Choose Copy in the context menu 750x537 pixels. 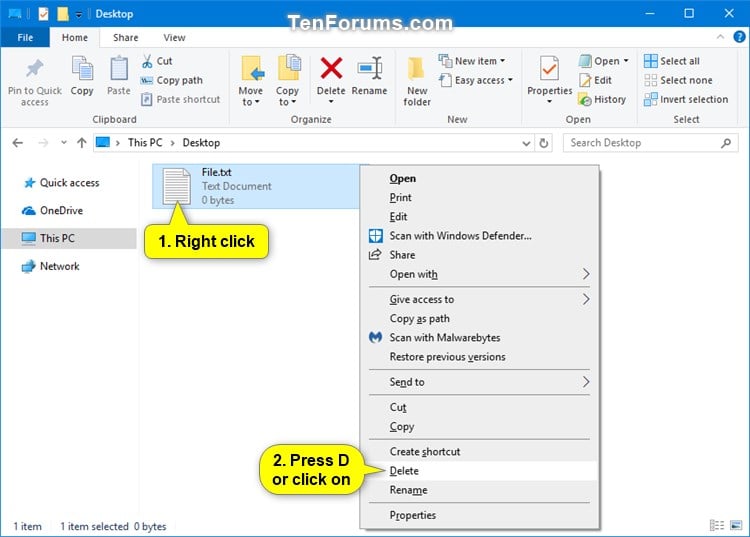[x=479, y=427]
